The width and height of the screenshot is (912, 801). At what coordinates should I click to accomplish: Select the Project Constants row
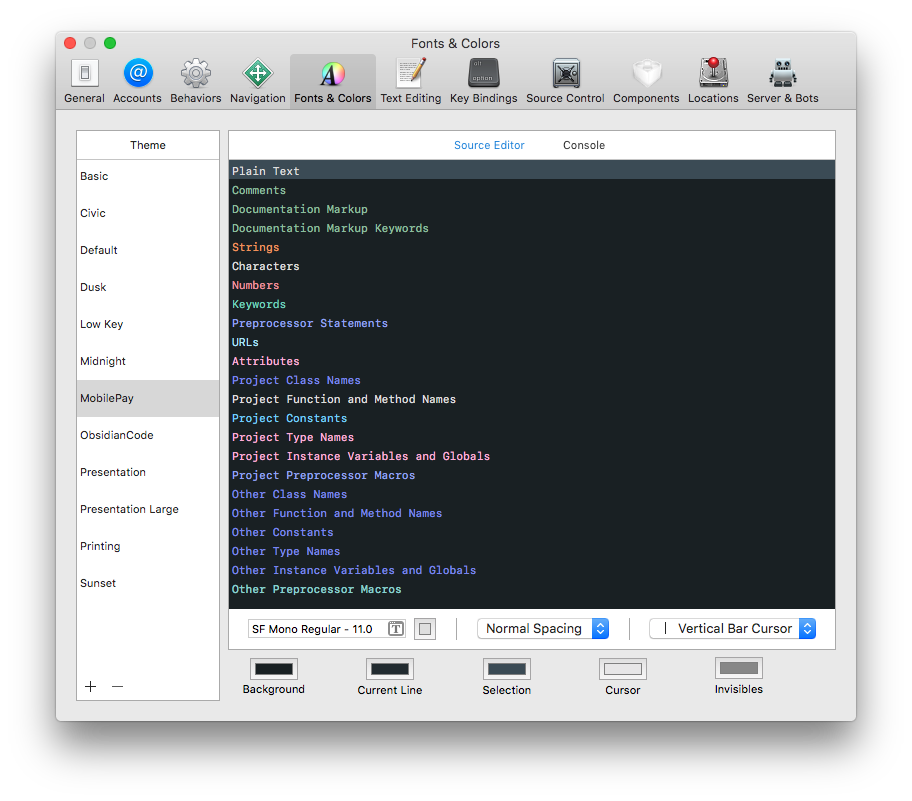tap(532, 418)
